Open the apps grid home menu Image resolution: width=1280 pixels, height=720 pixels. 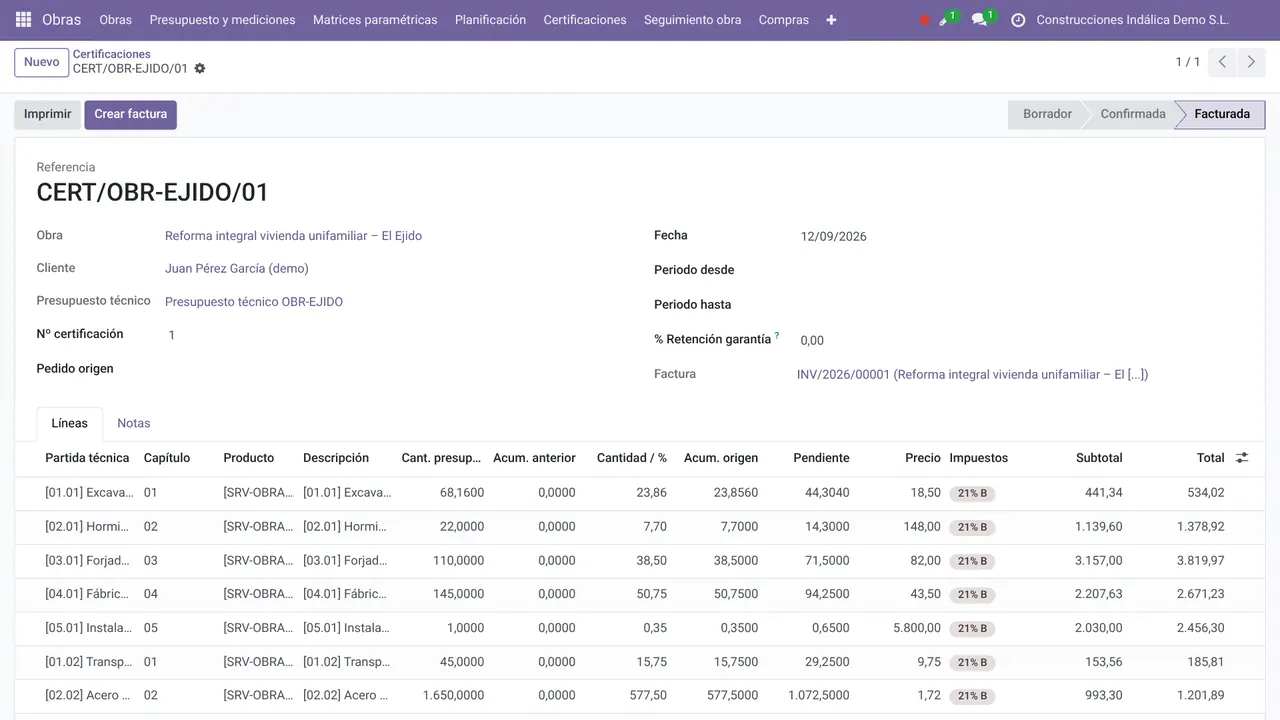coord(23,20)
